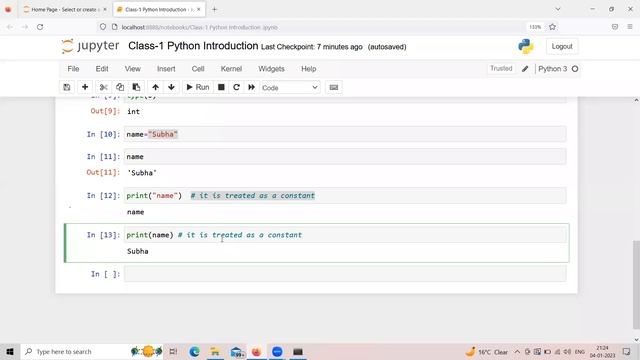Open the Edit menu
Viewport: 640px width, 360px height.
[x=102, y=69]
